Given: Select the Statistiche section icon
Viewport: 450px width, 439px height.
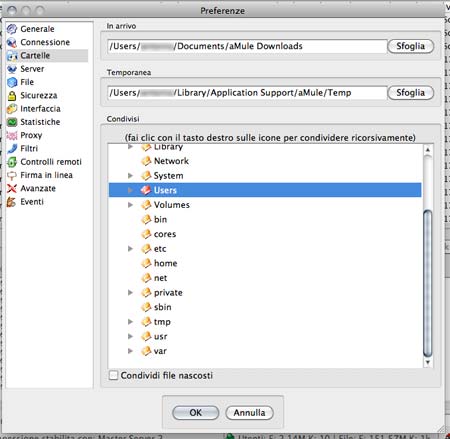Looking at the screenshot, I should tap(12, 122).
